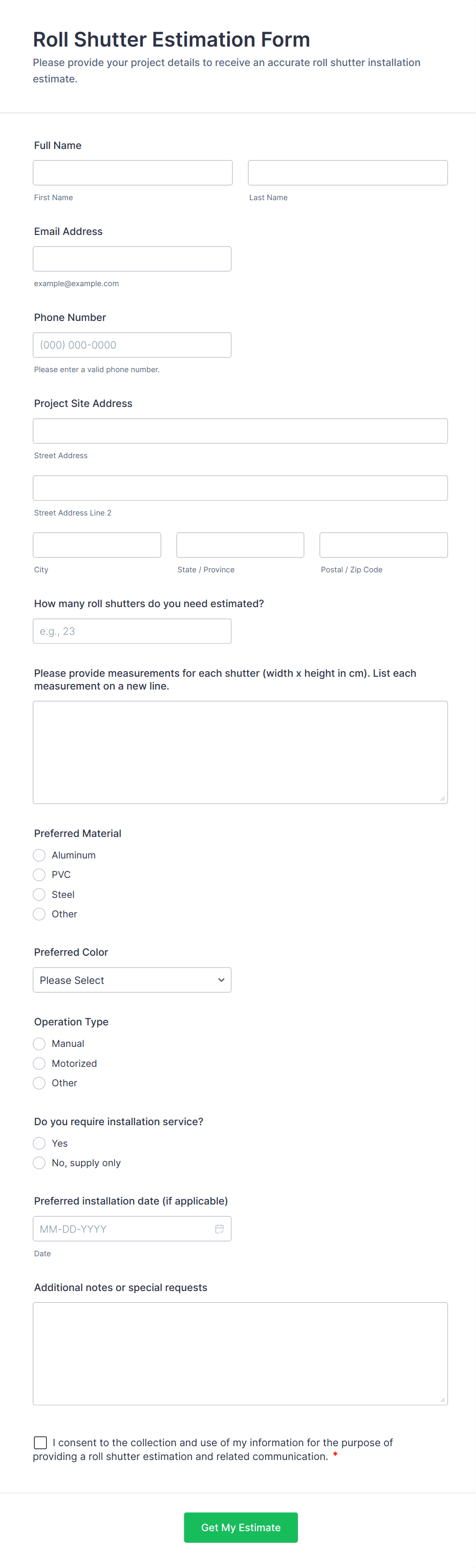Viewport: 476px width, 1568px height.
Task: Click the Street Address field
Action: [240, 431]
